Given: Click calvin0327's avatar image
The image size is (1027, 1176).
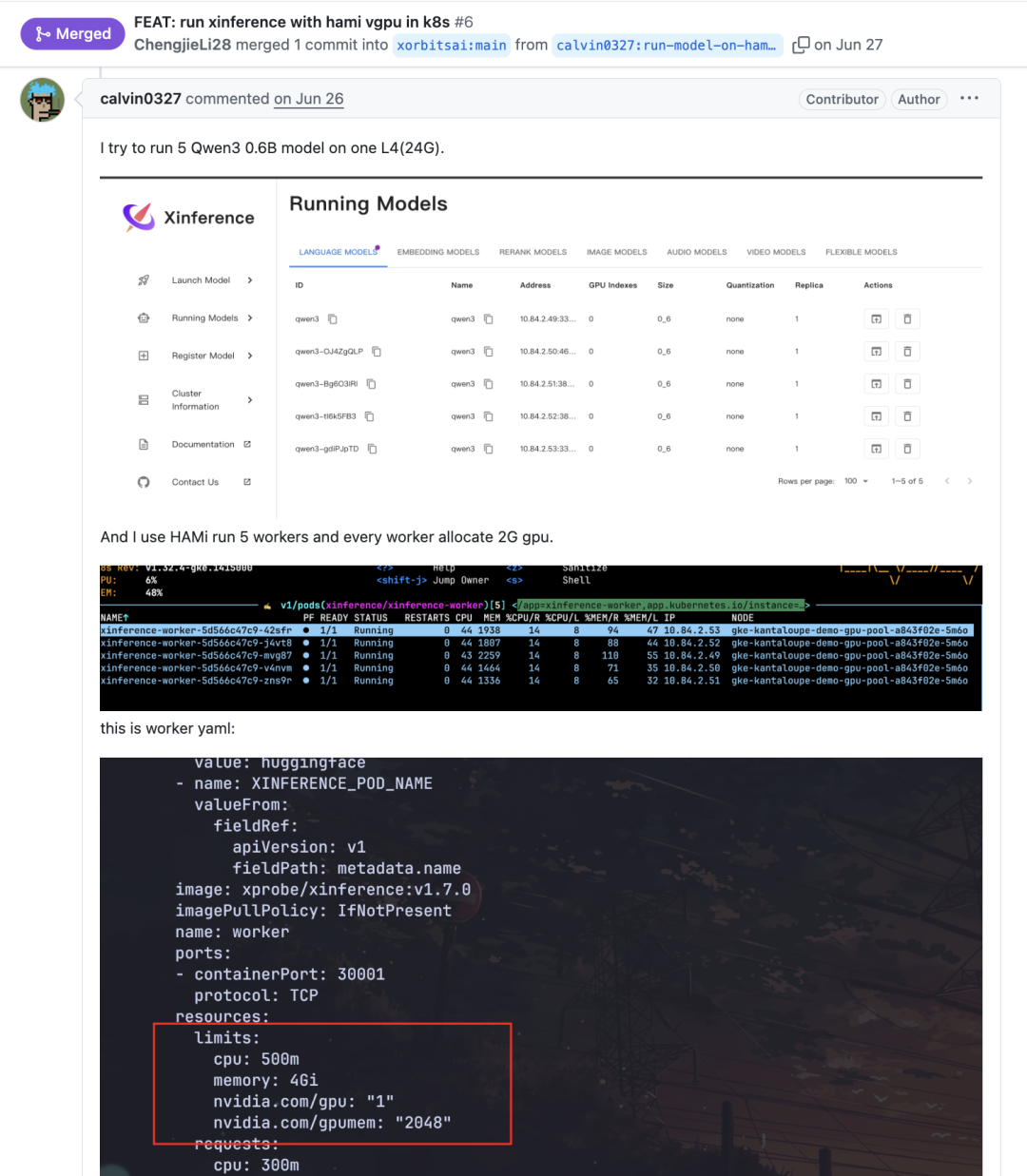Looking at the screenshot, I should (x=42, y=100).
